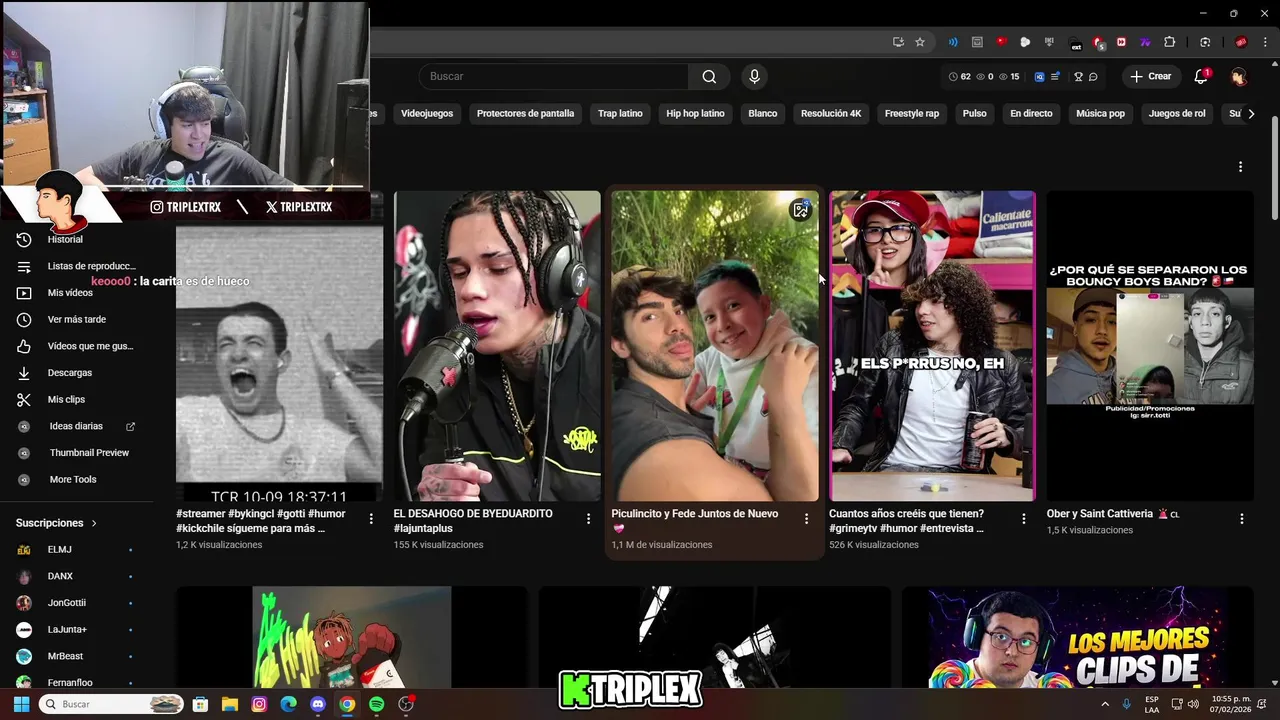The width and height of the screenshot is (1280, 720).
Task: Click the blue IQ extension icon
Action: [1039, 77]
